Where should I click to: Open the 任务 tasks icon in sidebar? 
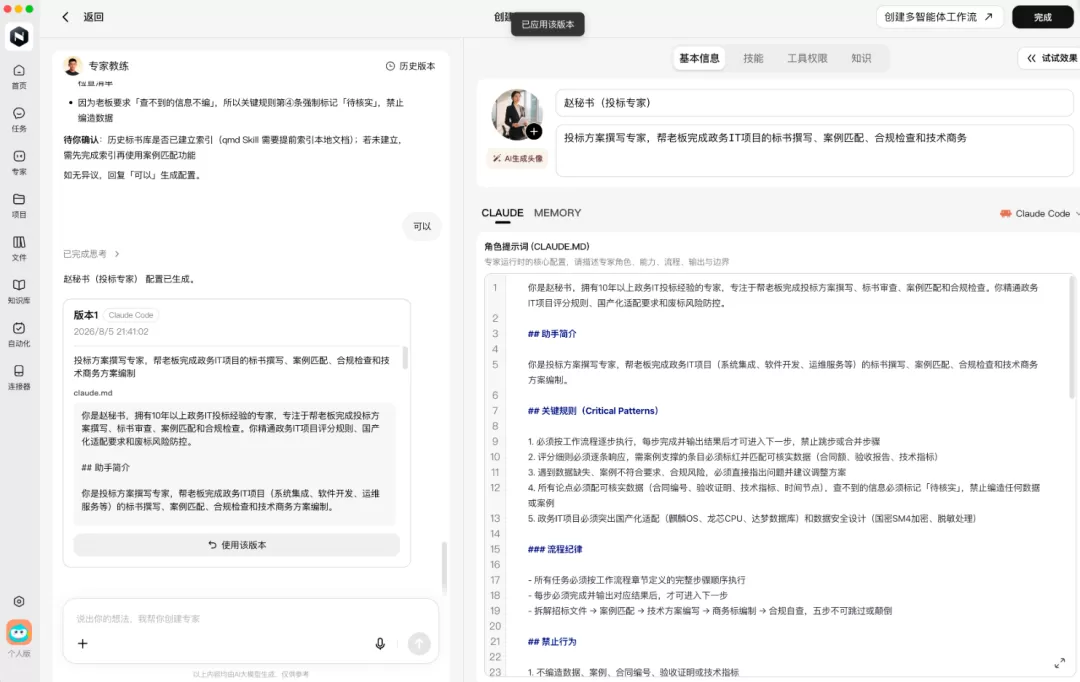pyautogui.click(x=19, y=118)
